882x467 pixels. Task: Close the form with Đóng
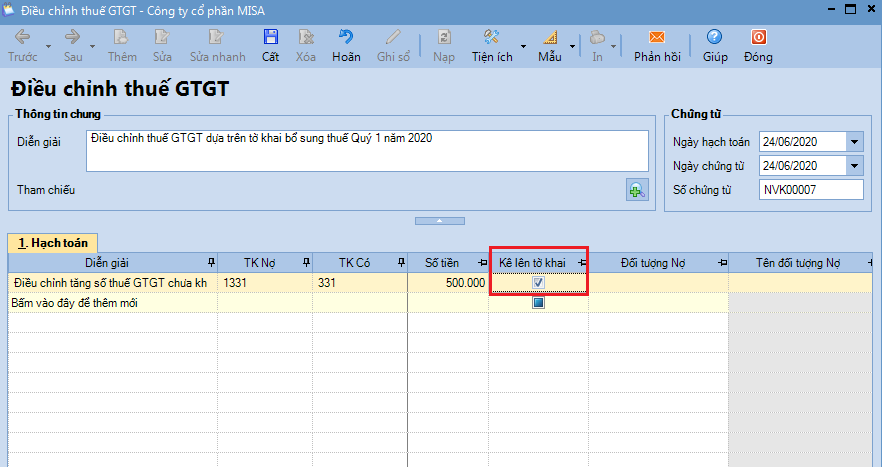[758, 46]
